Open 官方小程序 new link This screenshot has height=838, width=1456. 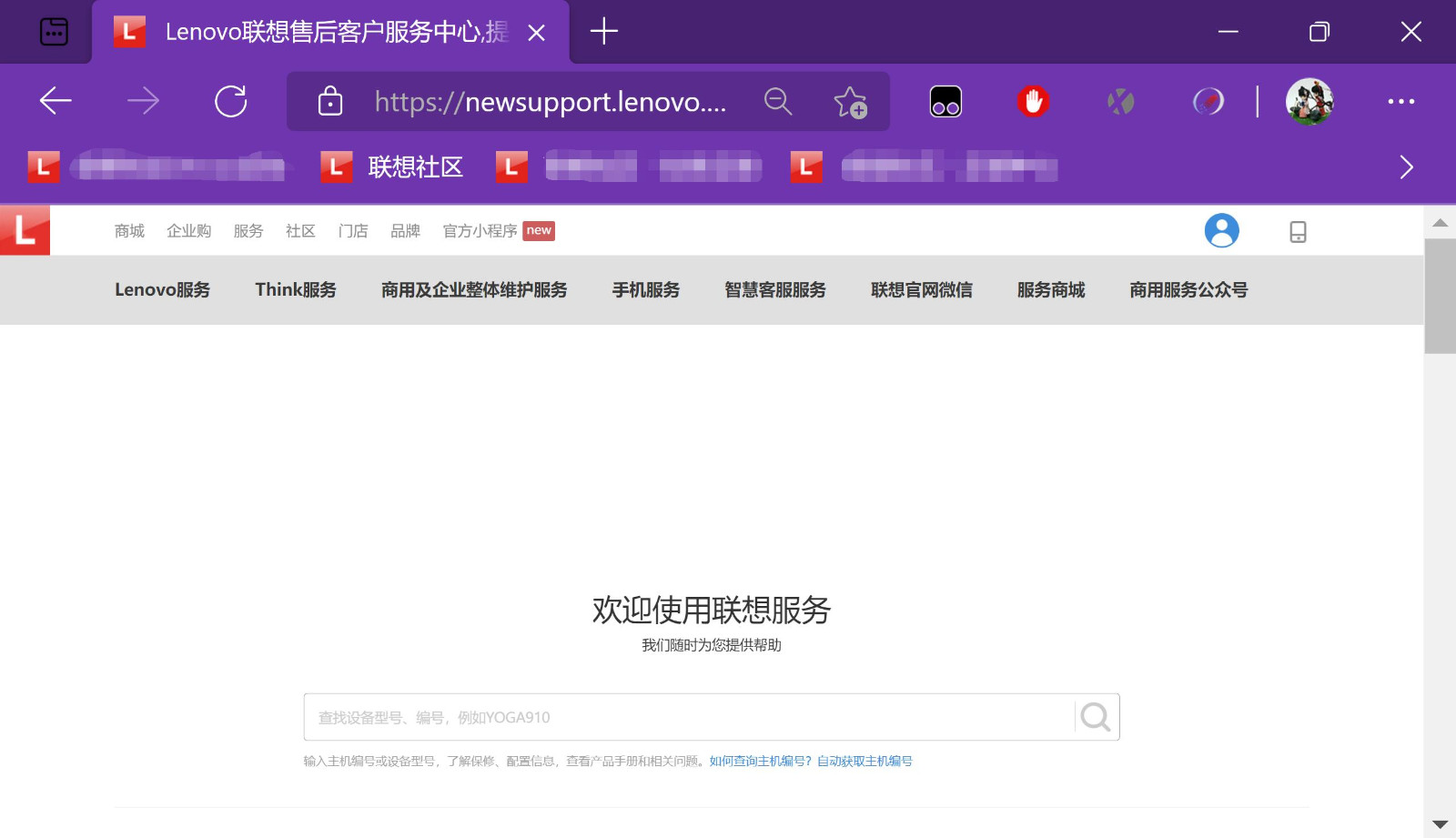point(499,231)
